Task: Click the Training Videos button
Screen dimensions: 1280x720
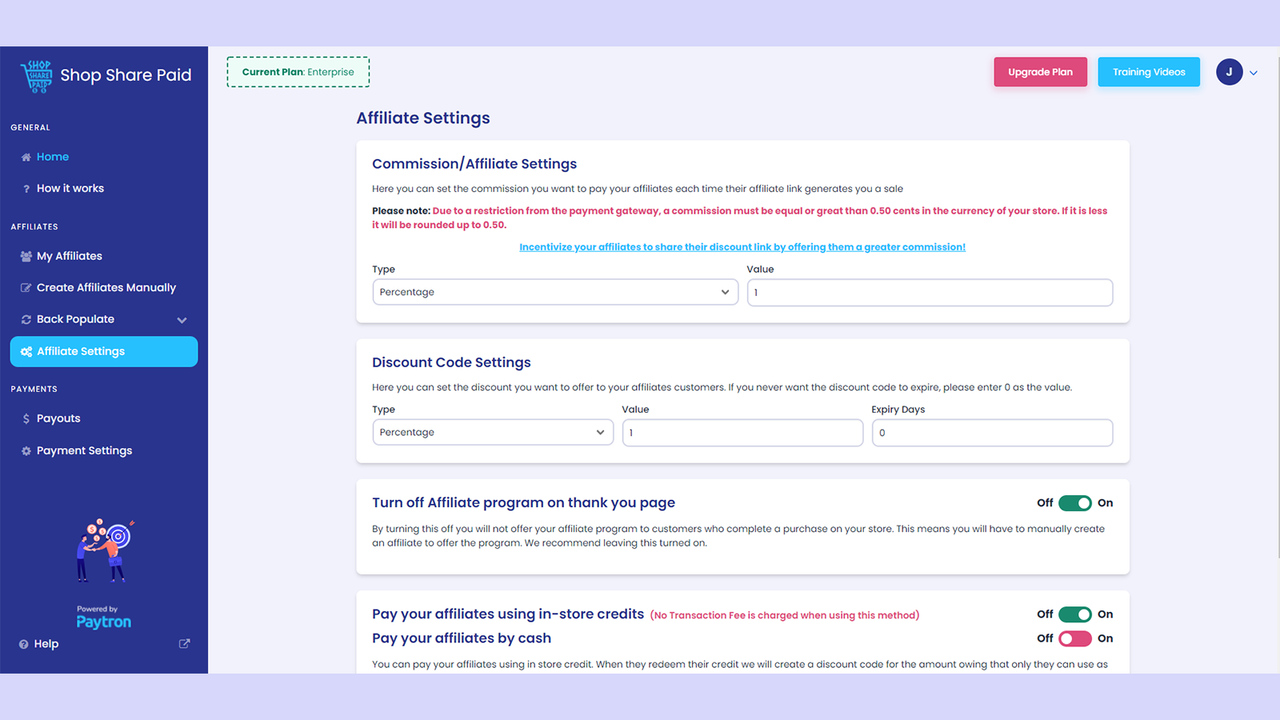Action: click(1149, 72)
